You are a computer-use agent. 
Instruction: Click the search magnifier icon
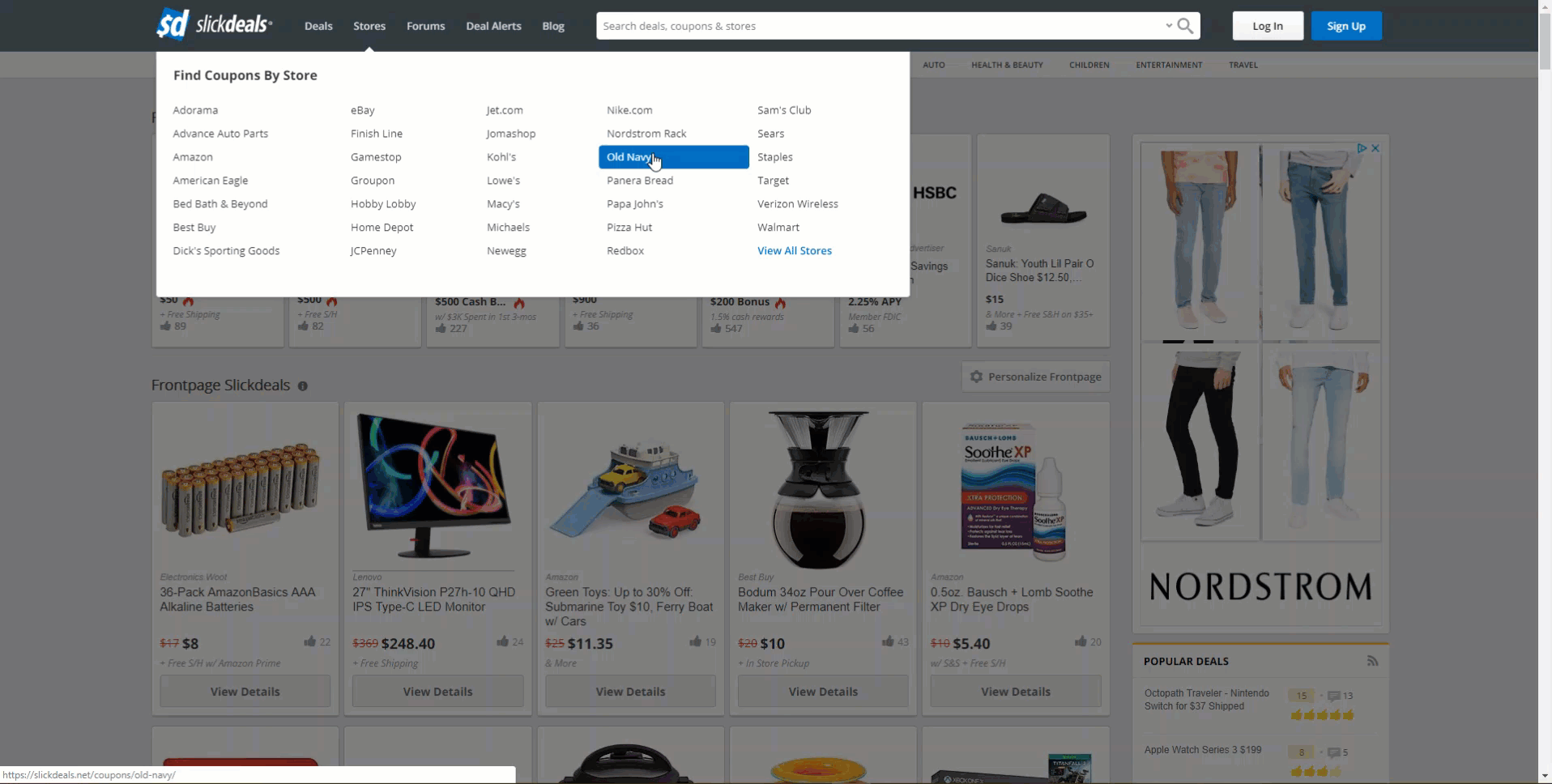(x=1185, y=26)
